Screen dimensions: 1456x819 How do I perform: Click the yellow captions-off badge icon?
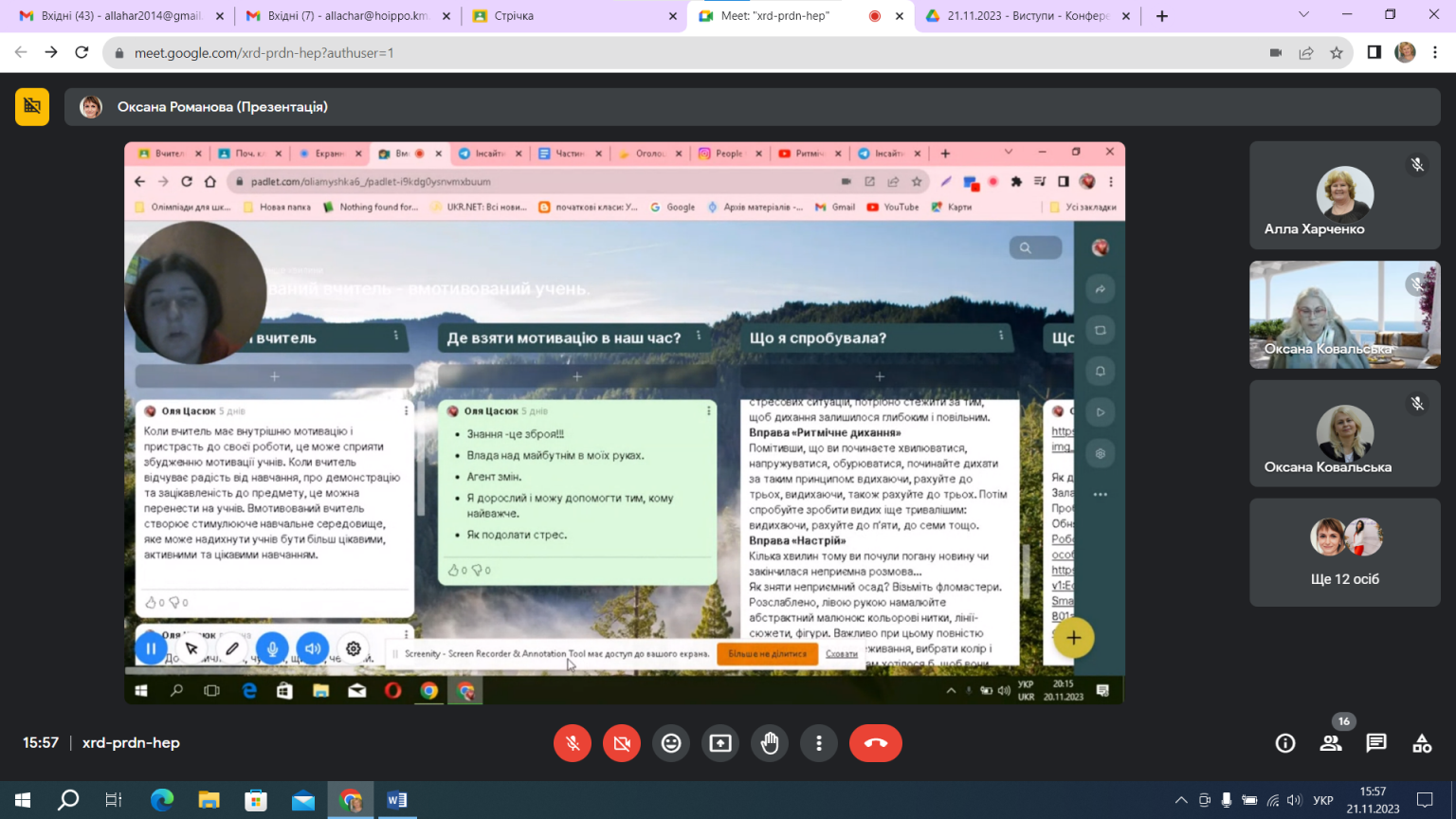click(x=32, y=107)
